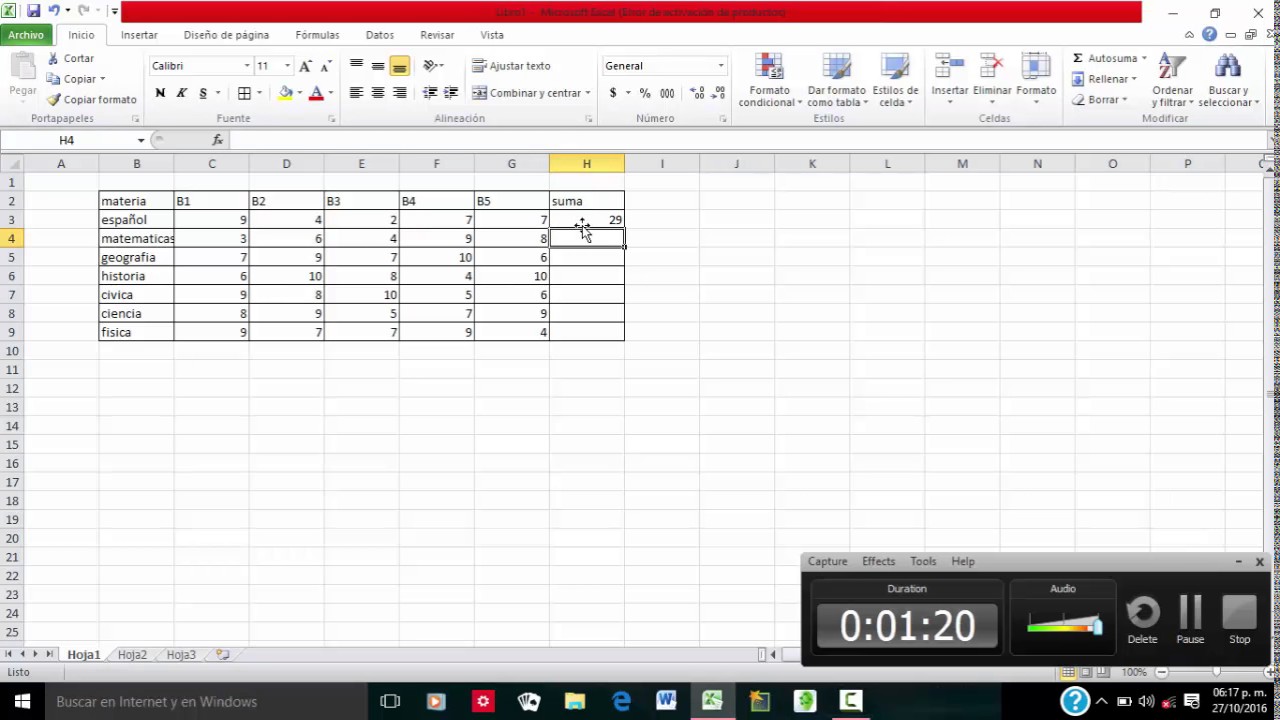Viewport: 1280px width, 720px height.
Task: Pause the screen recording
Action: [1190, 619]
